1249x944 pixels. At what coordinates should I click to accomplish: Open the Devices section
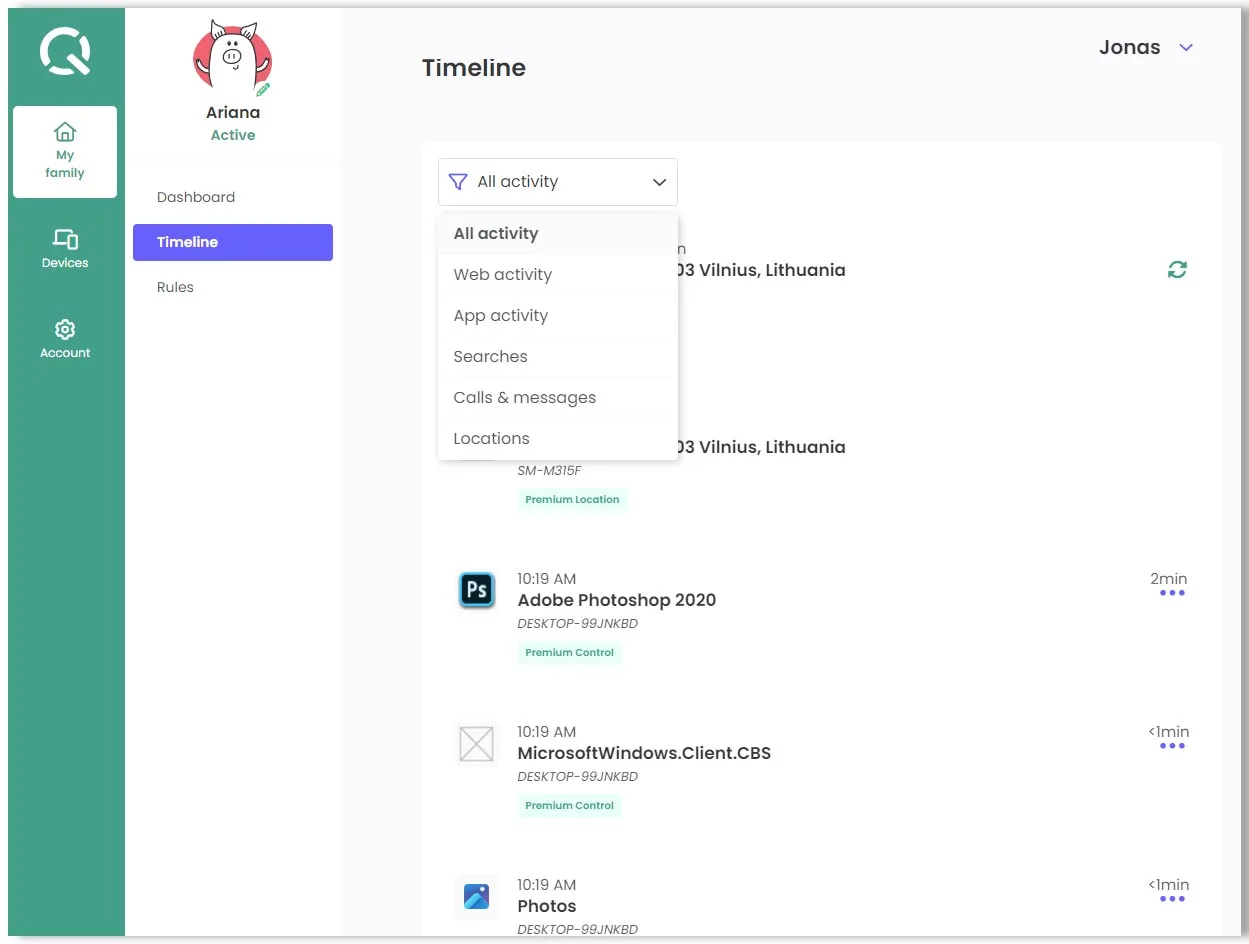65,249
